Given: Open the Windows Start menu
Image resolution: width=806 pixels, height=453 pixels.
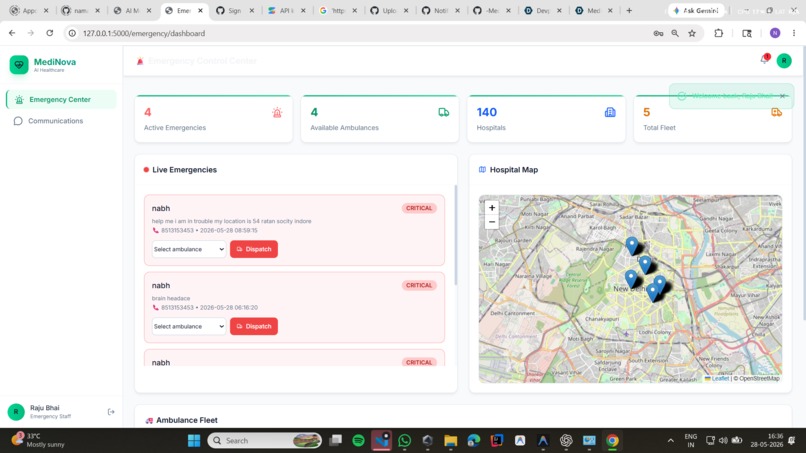Looking at the screenshot, I should tap(194, 441).
